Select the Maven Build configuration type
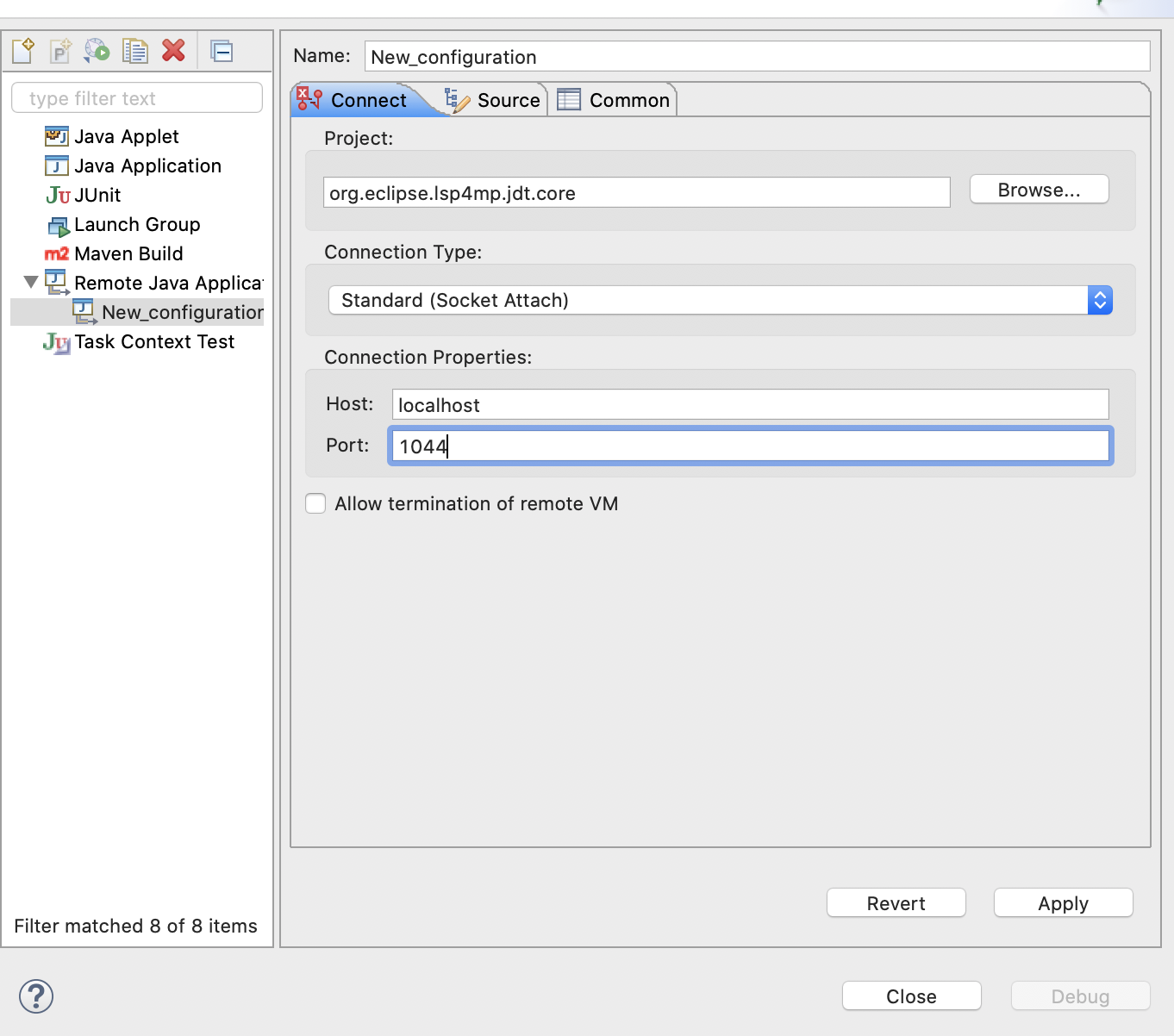 128,253
